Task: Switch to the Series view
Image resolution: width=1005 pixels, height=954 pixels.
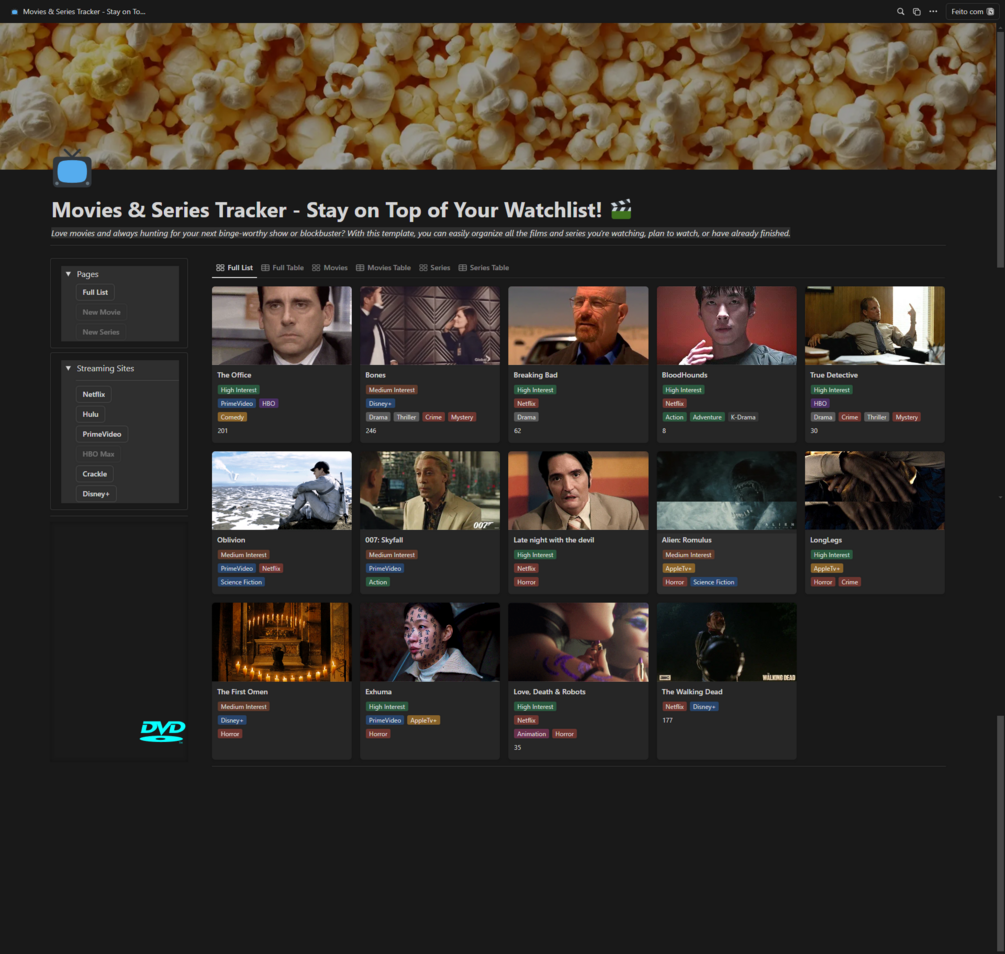Action: coord(435,267)
